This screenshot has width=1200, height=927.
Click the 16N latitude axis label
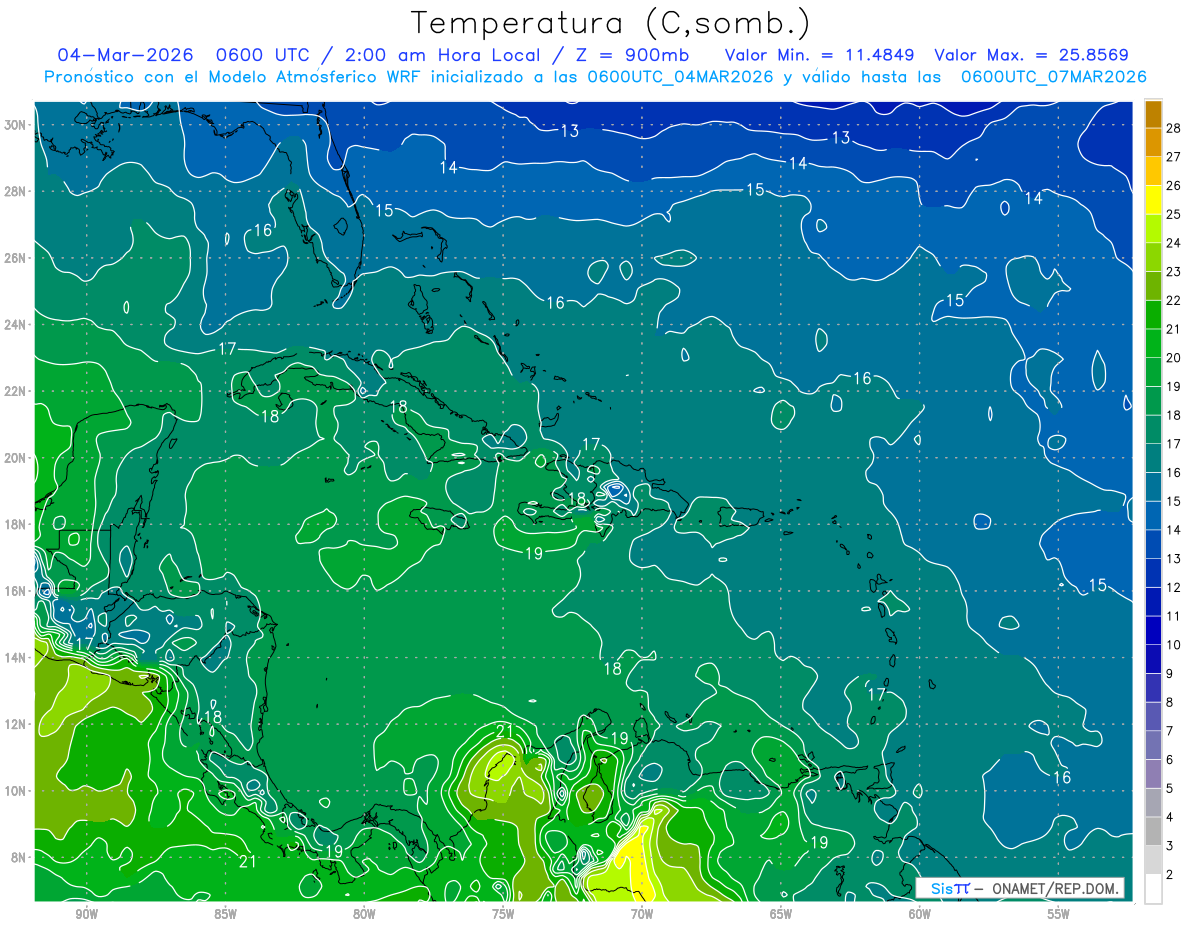tap(15, 591)
